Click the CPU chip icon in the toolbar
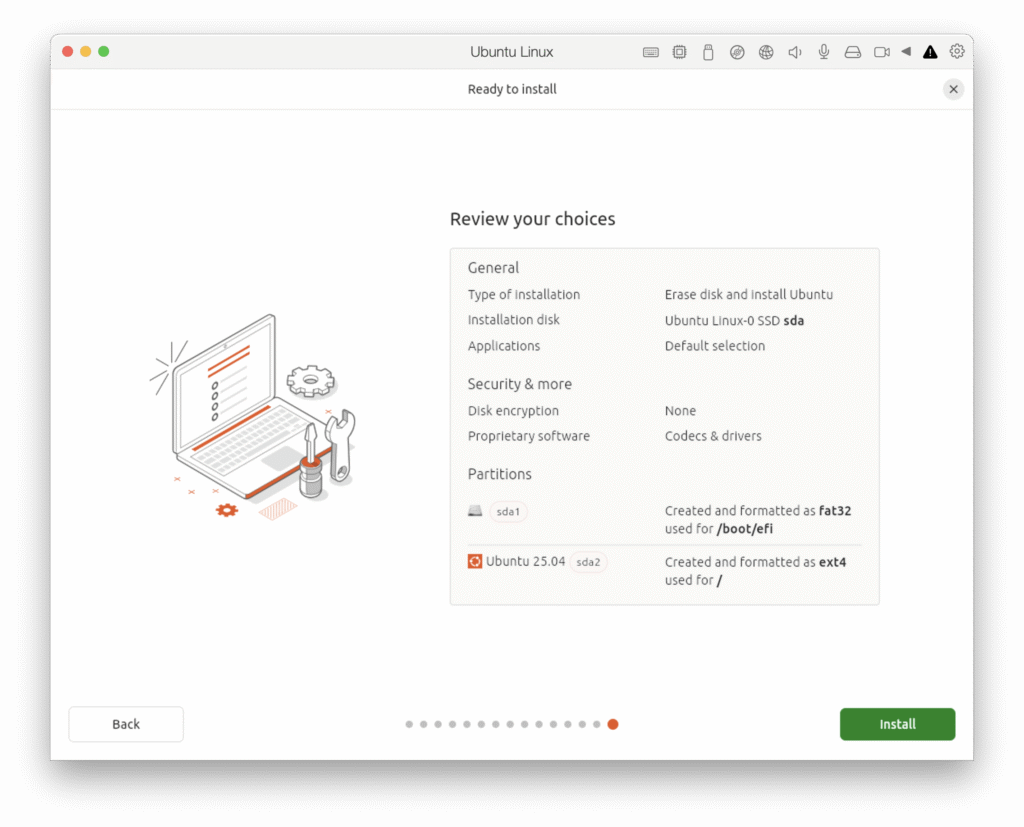The image size is (1024, 827). point(679,52)
